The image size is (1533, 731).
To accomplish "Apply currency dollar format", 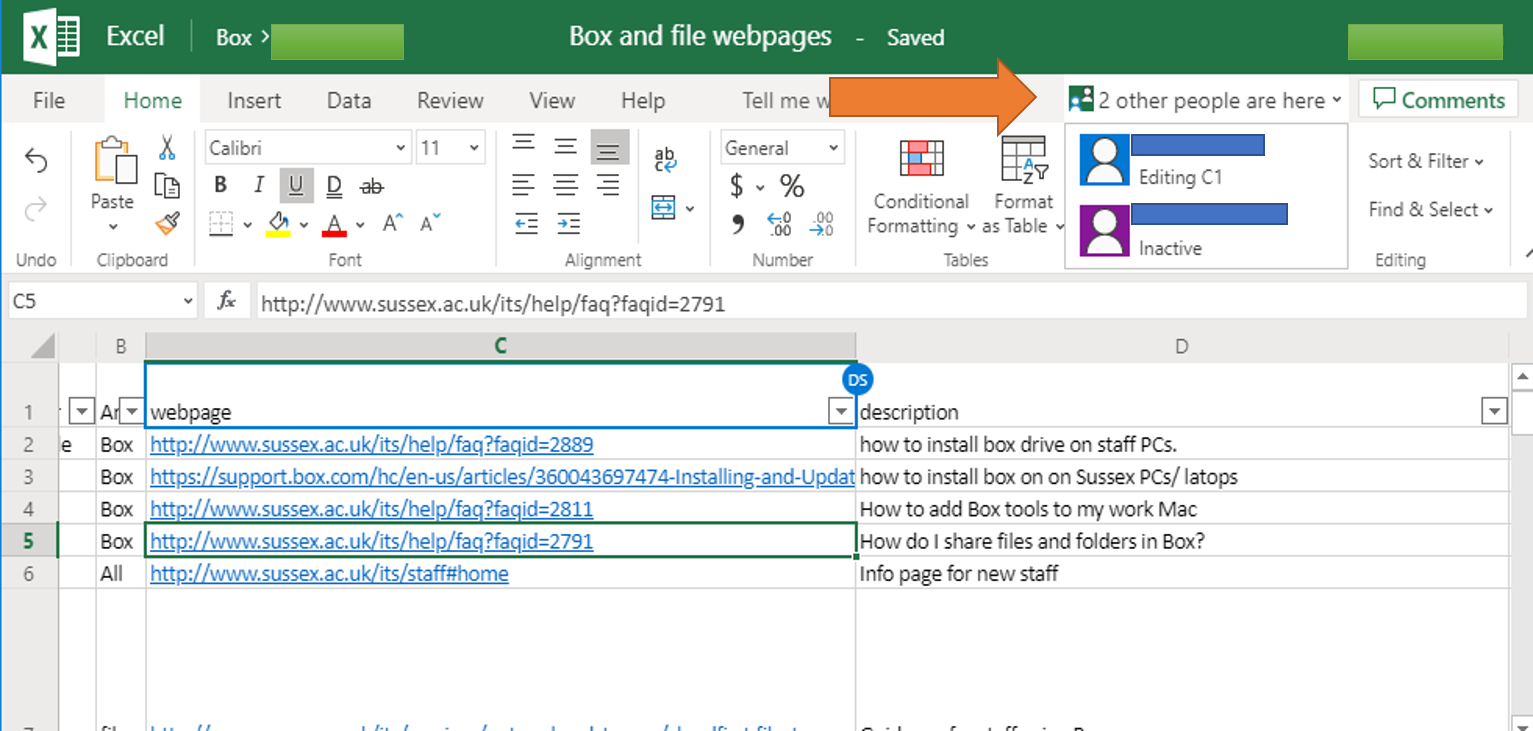I will pos(737,186).
